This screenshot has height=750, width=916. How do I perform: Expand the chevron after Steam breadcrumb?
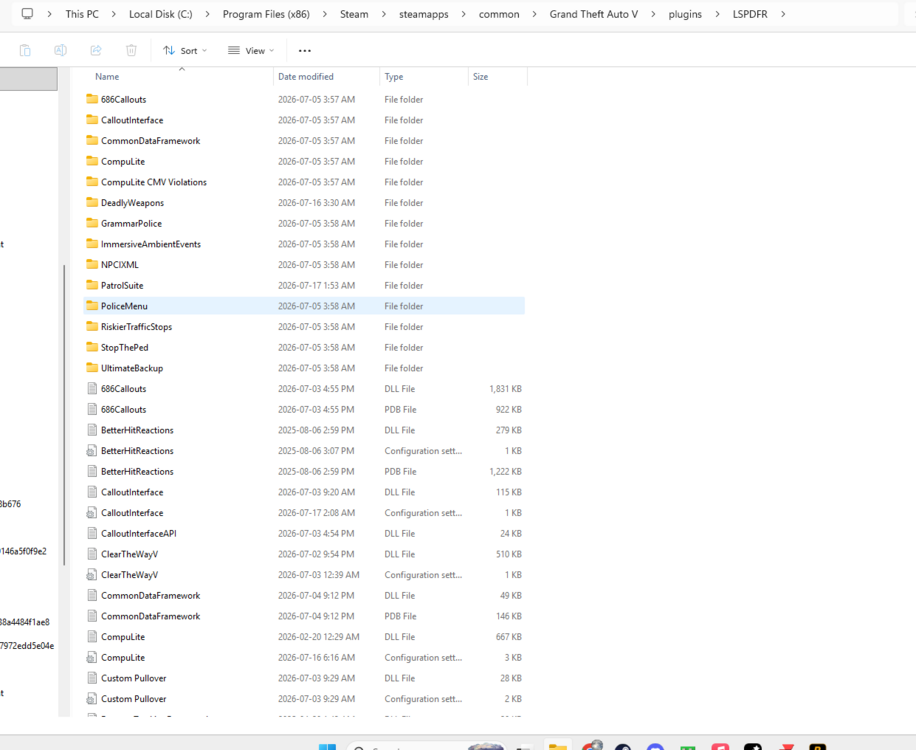384,14
